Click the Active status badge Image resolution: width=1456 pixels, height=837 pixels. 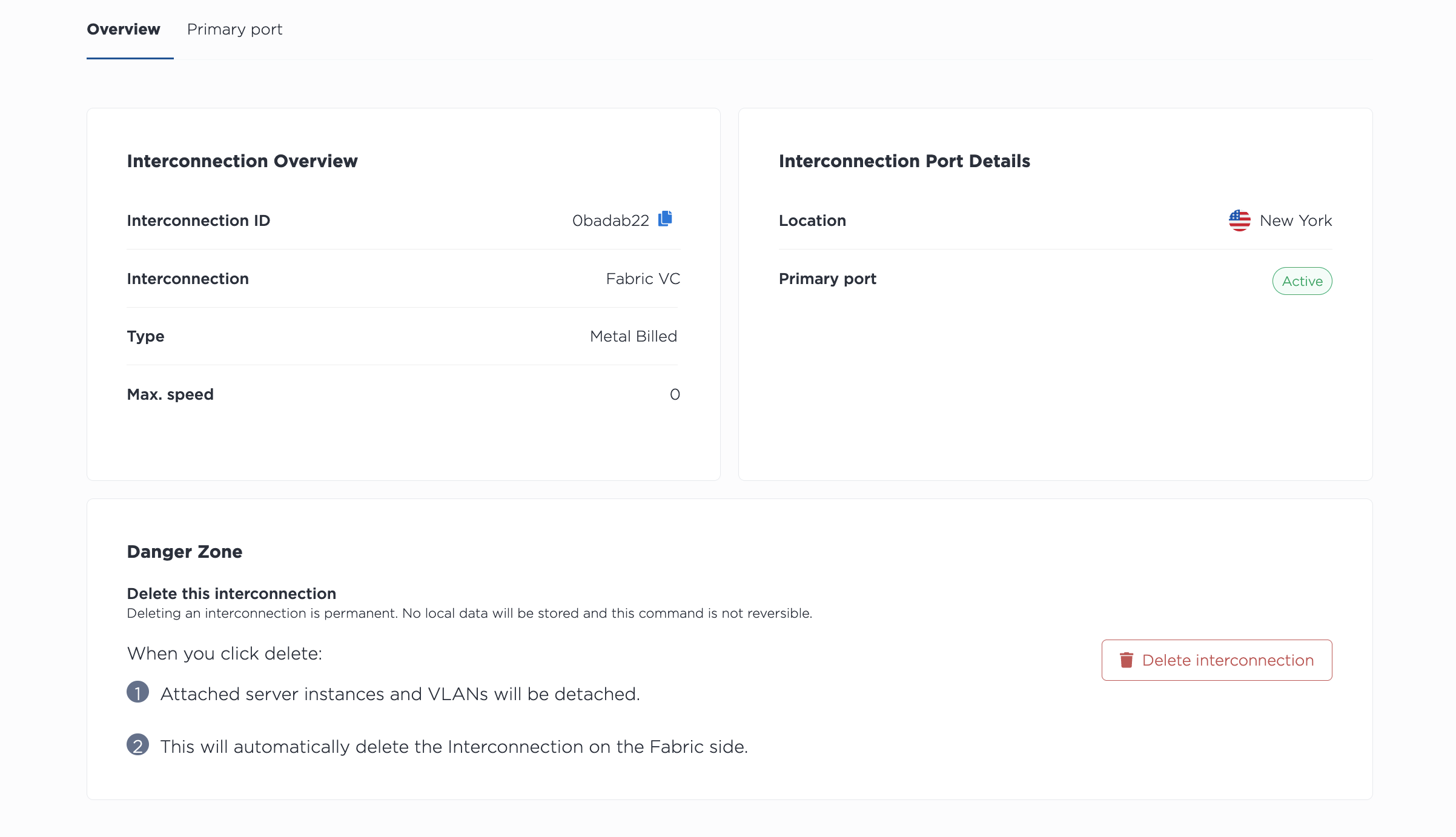1302,281
